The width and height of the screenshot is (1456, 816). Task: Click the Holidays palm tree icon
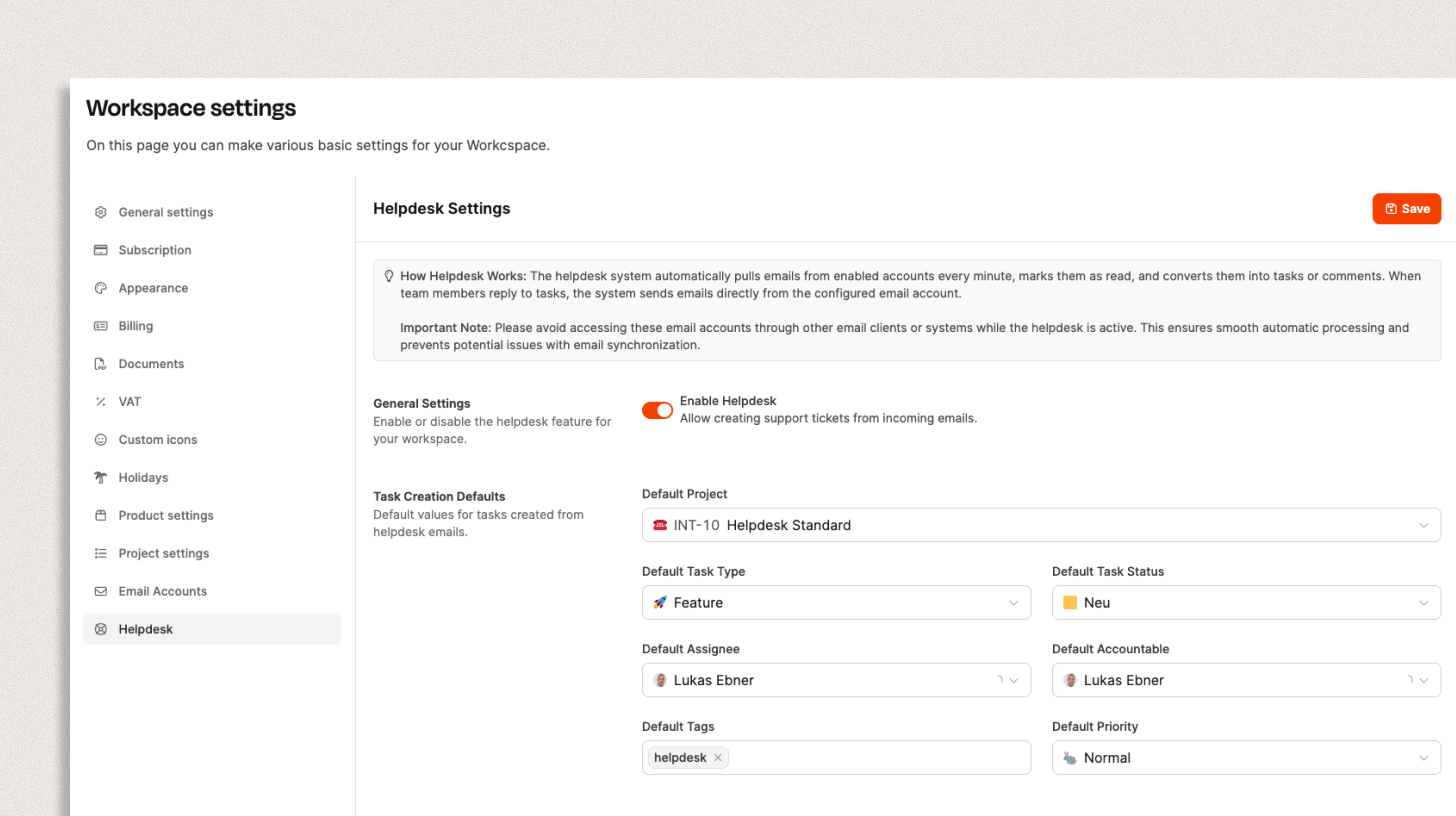(100, 478)
